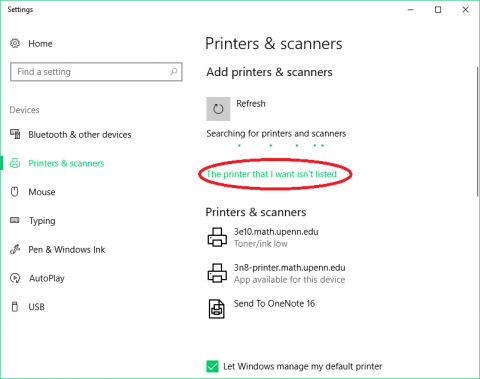Image resolution: width=480 pixels, height=379 pixels.
Task: Click the 3e10.math.upenn.edu printer icon
Action: tap(217, 237)
